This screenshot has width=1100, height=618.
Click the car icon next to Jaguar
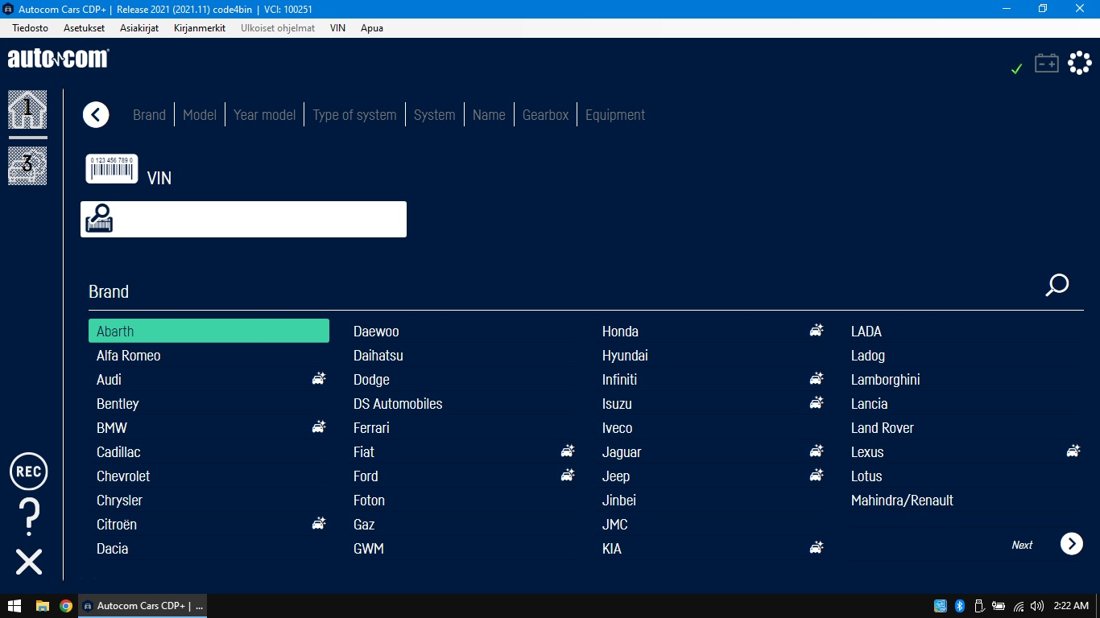(816, 451)
